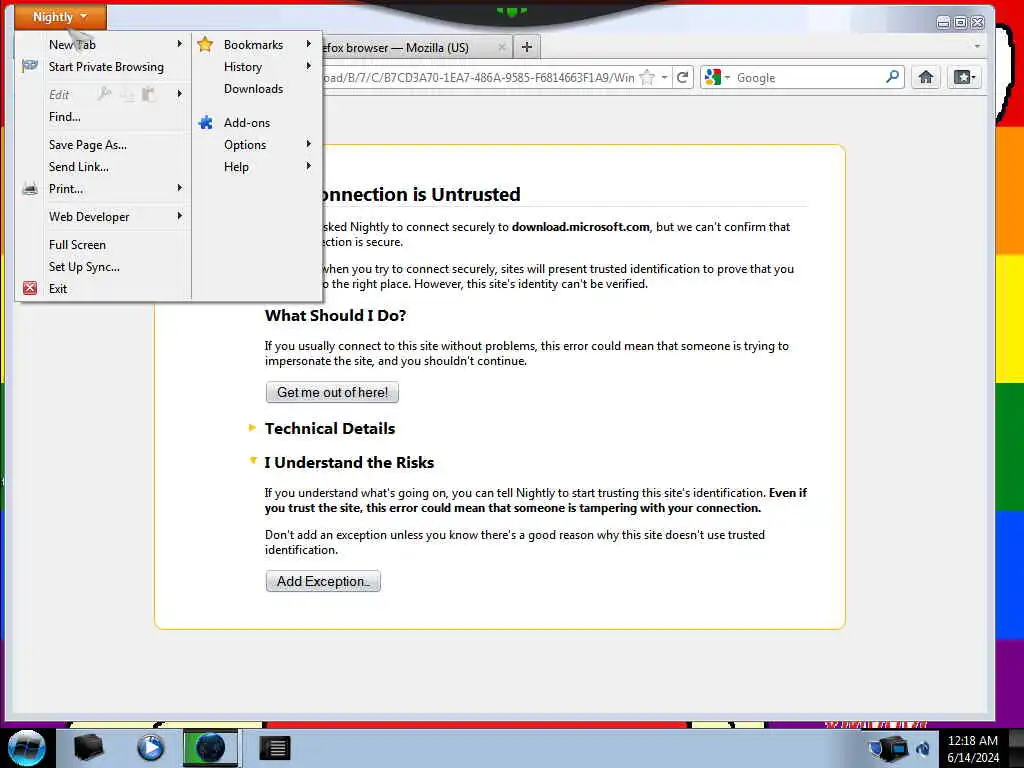Select Set Up Sync... entry
The width and height of the screenshot is (1024, 768).
(84, 267)
